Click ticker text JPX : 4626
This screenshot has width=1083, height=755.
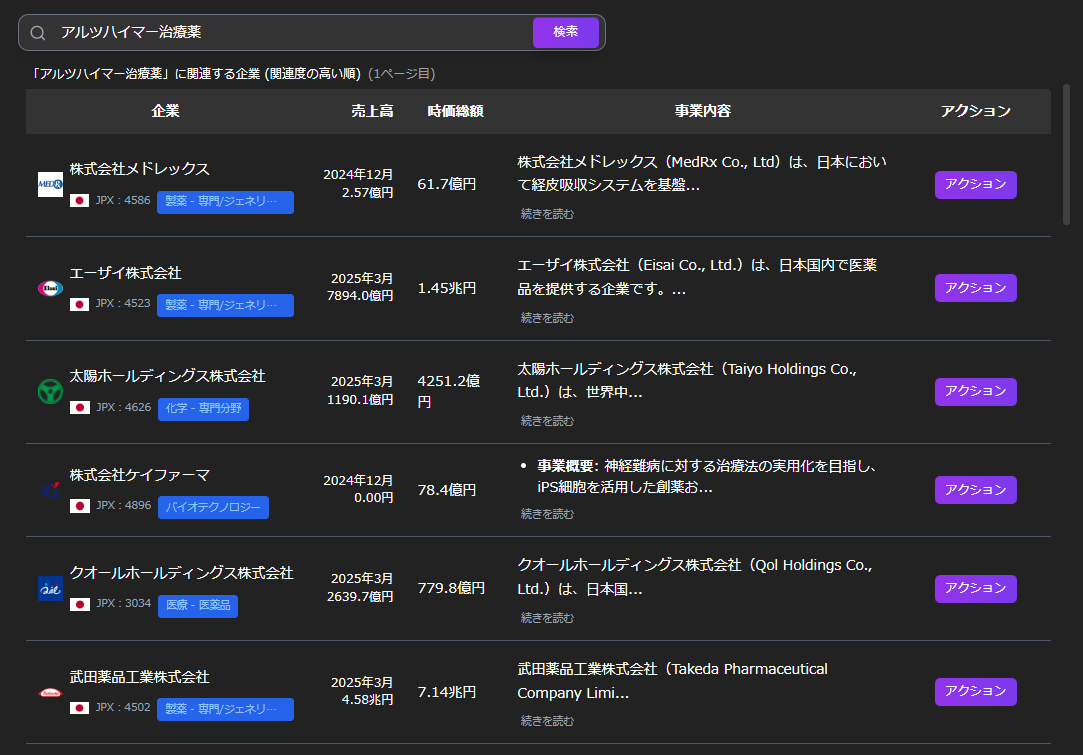(x=124, y=408)
